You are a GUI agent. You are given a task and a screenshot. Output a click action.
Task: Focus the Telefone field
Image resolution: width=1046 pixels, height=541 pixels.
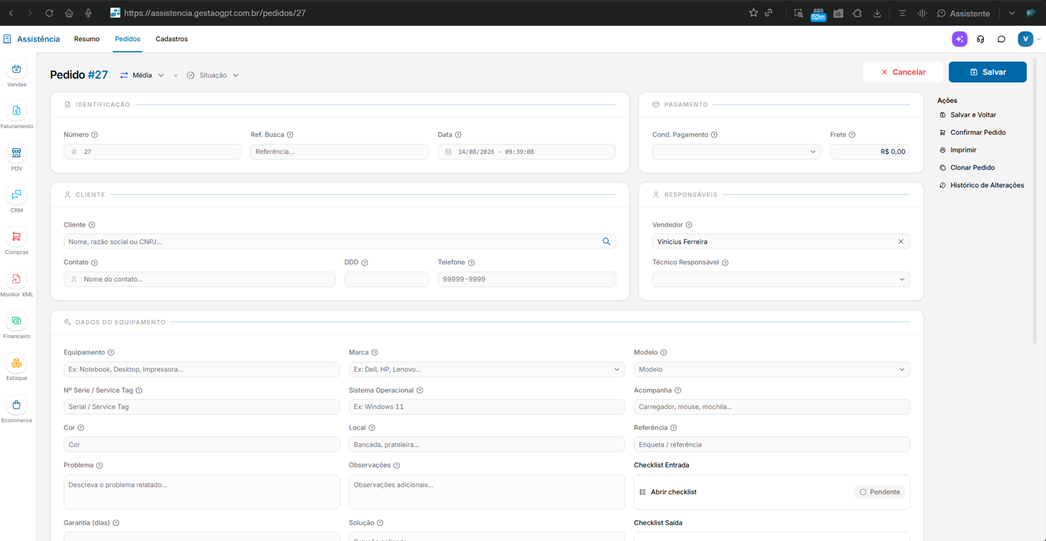[526, 280]
